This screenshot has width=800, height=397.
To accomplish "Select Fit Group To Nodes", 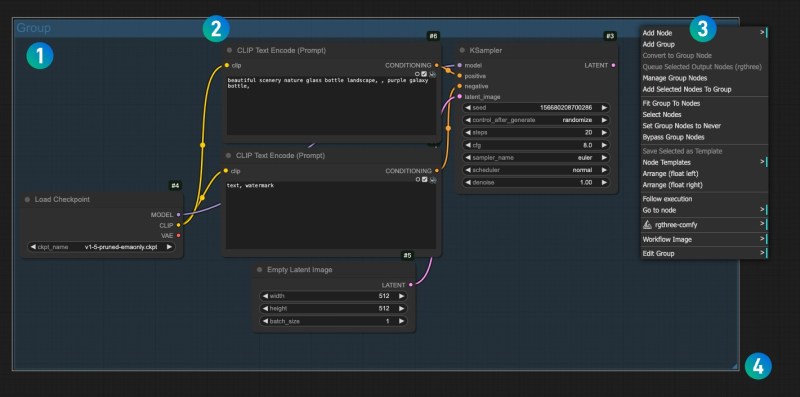I will (x=704, y=103).
